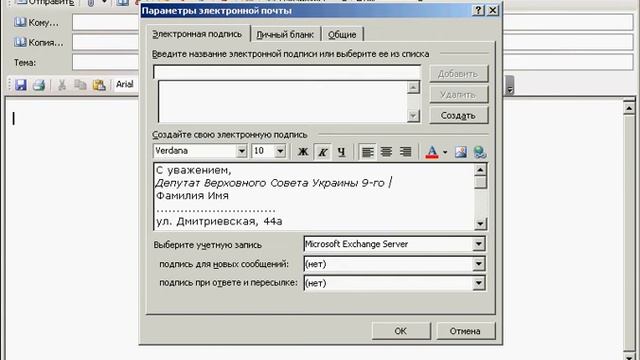640x360 pixels.
Task: Align signature text left
Action: (x=367, y=152)
